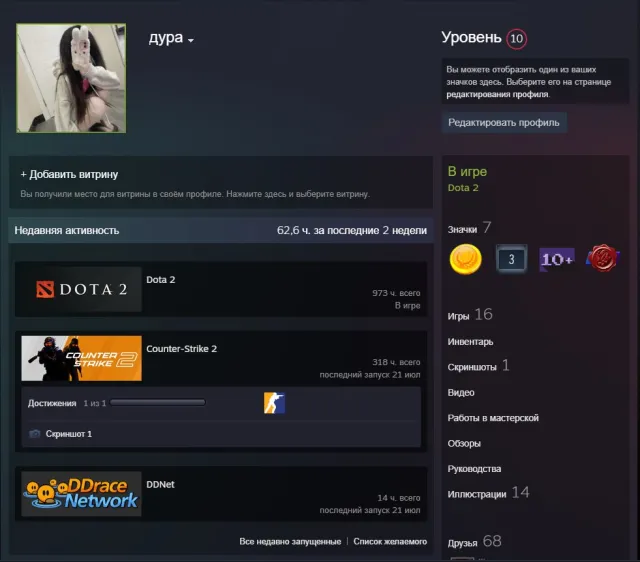Open the Игры 16 section
The width and height of the screenshot is (640, 562).
click(470, 315)
